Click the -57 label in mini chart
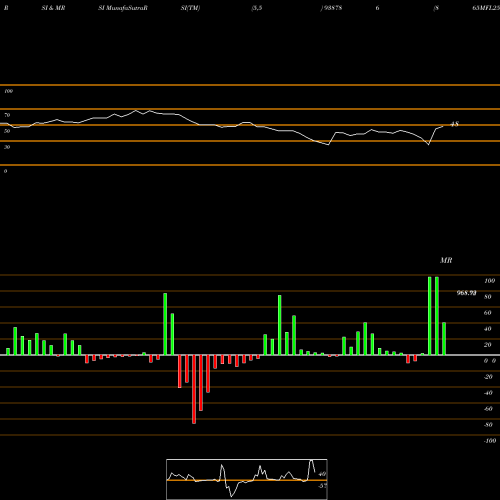500x500 pixels. pyautogui.click(x=322, y=486)
